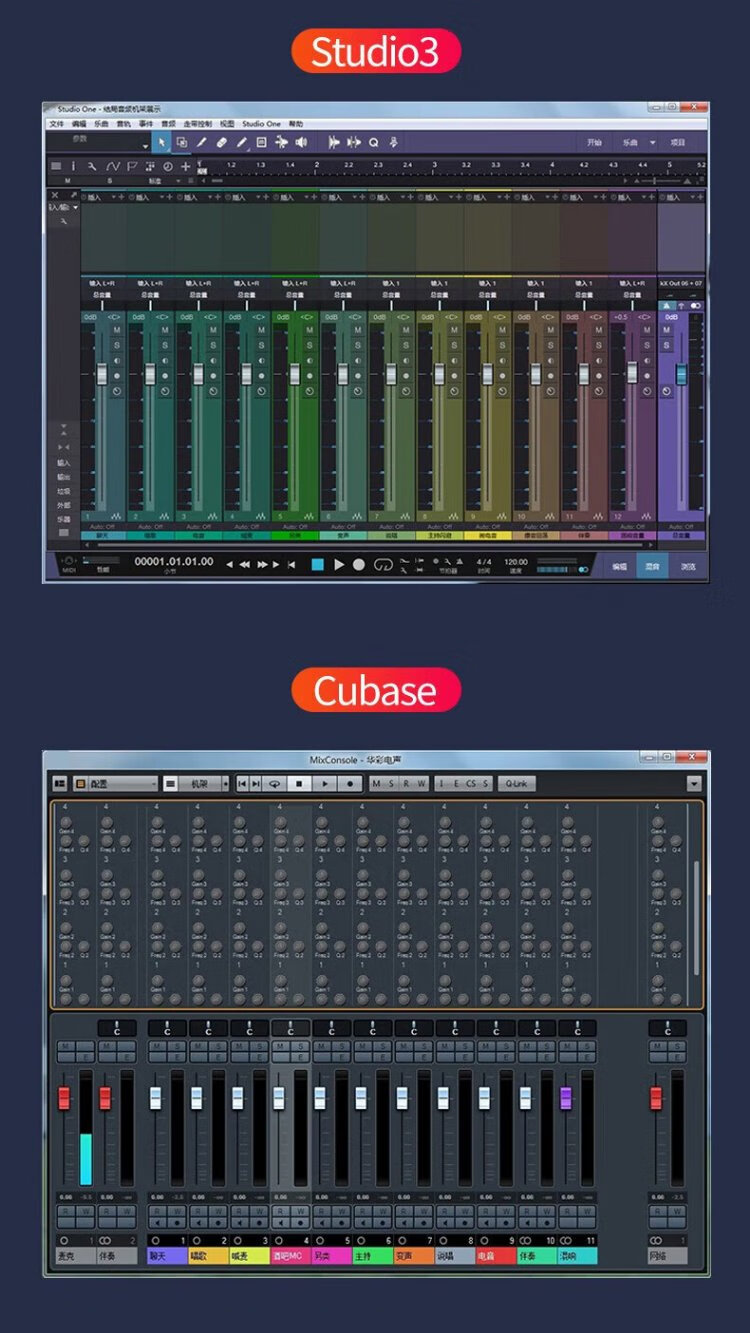This screenshot has height=1333, width=750.
Task: Open the 帮助 menu in Studio One
Action: tap(296, 124)
